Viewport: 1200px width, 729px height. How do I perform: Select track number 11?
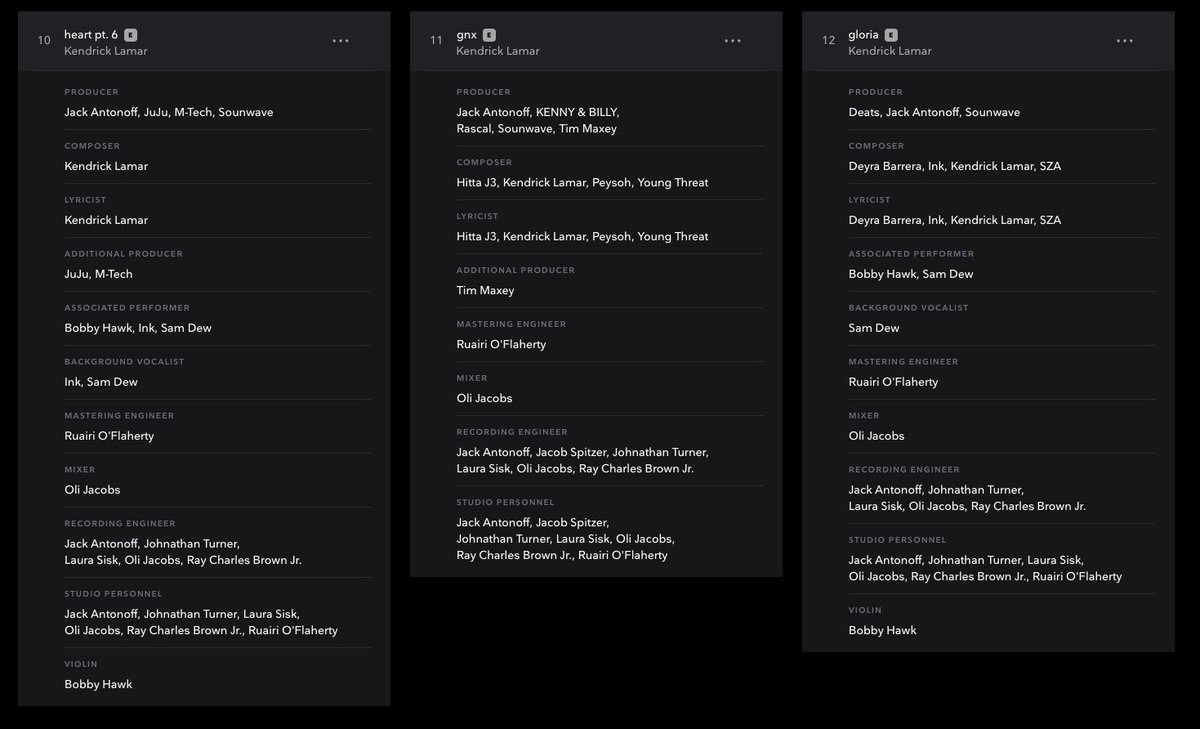pos(436,41)
